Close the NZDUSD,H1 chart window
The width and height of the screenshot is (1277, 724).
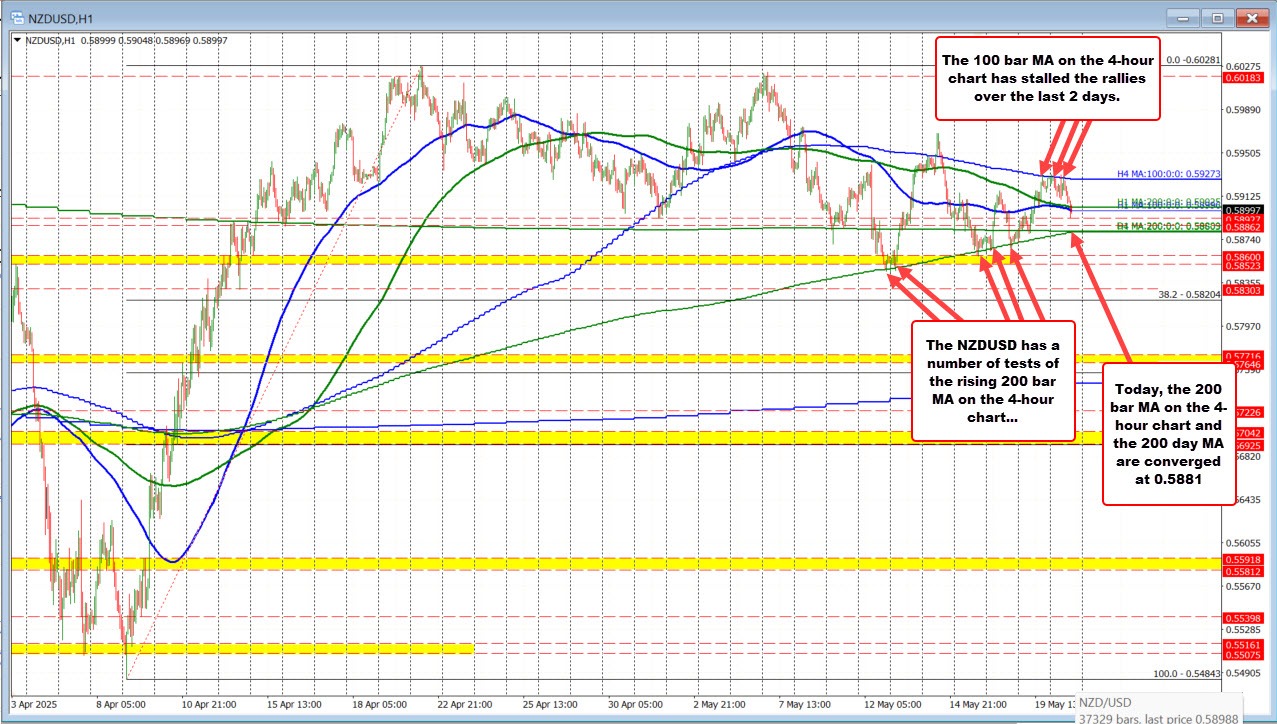click(1251, 17)
